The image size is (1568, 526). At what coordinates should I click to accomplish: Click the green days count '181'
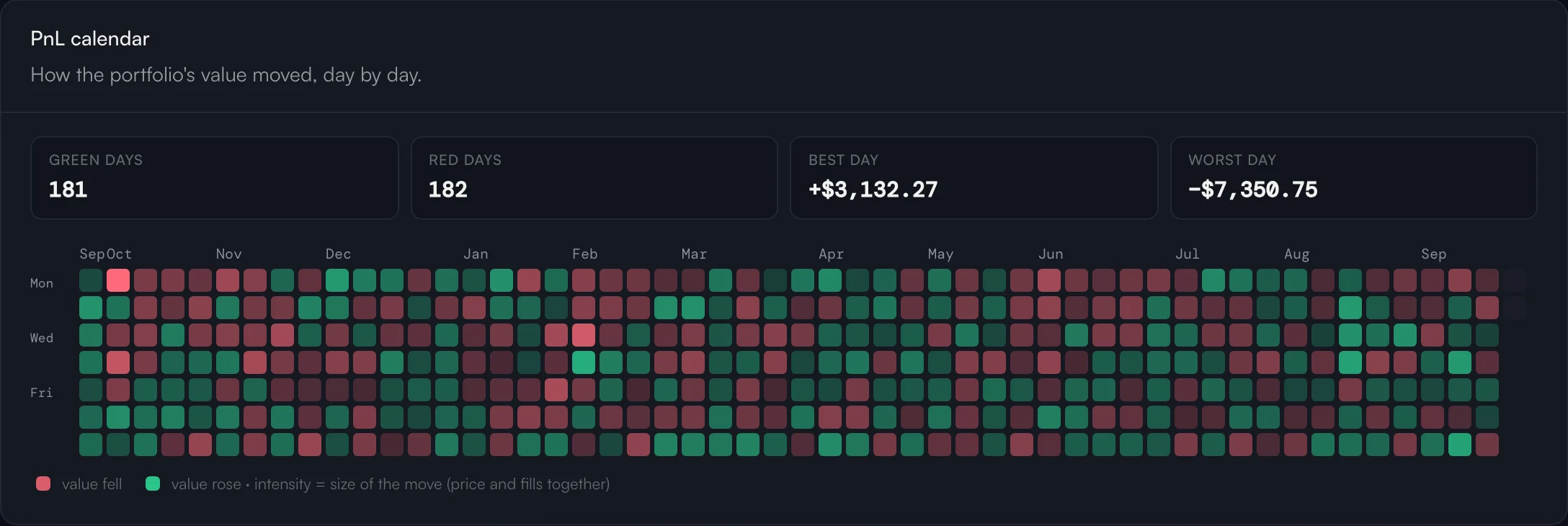pyautogui.click(x=68, y=190)
